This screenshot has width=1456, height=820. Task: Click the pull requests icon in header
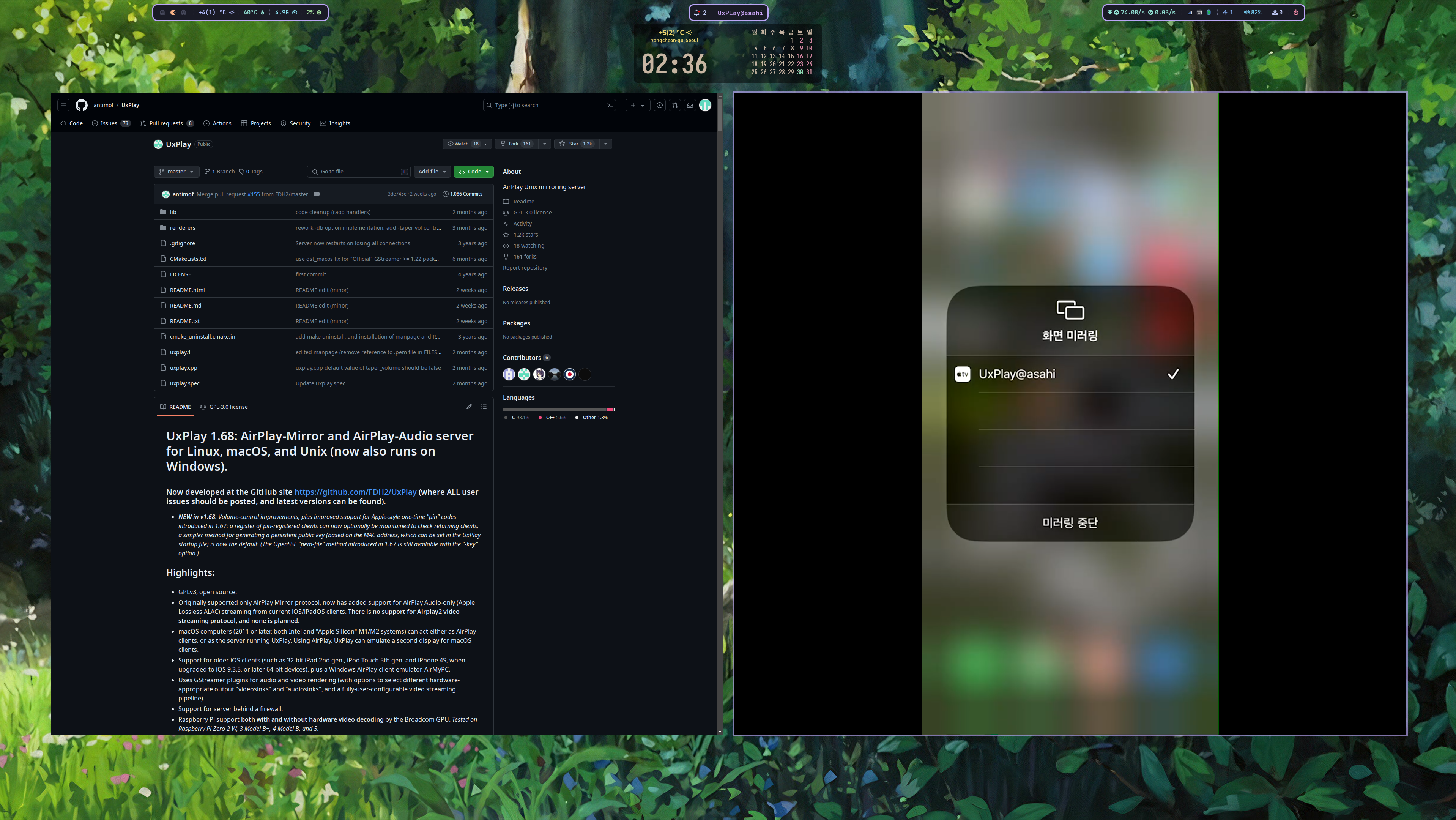pos(674,105)
